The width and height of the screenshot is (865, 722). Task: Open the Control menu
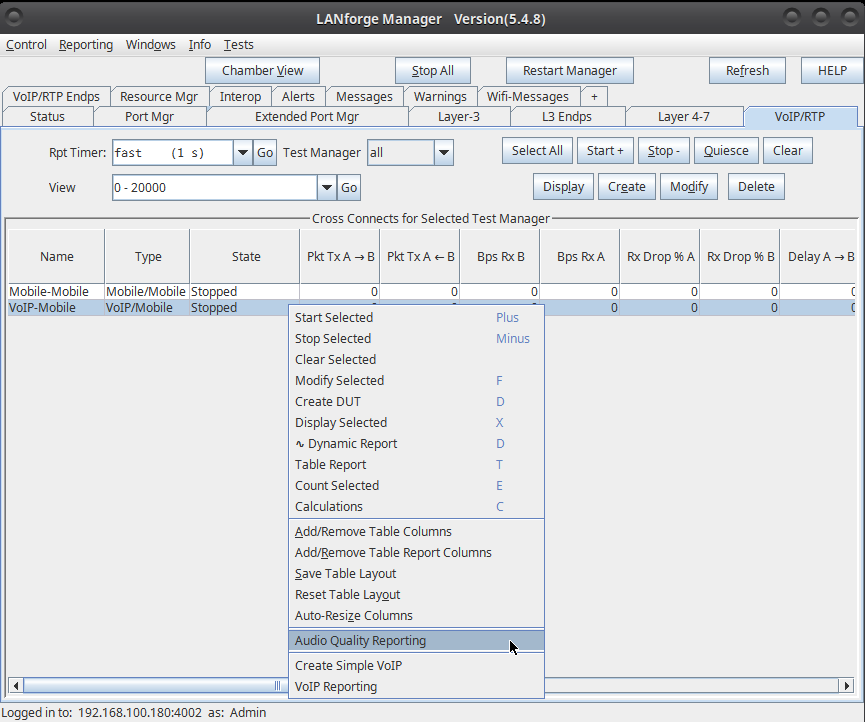coord(26,45)
